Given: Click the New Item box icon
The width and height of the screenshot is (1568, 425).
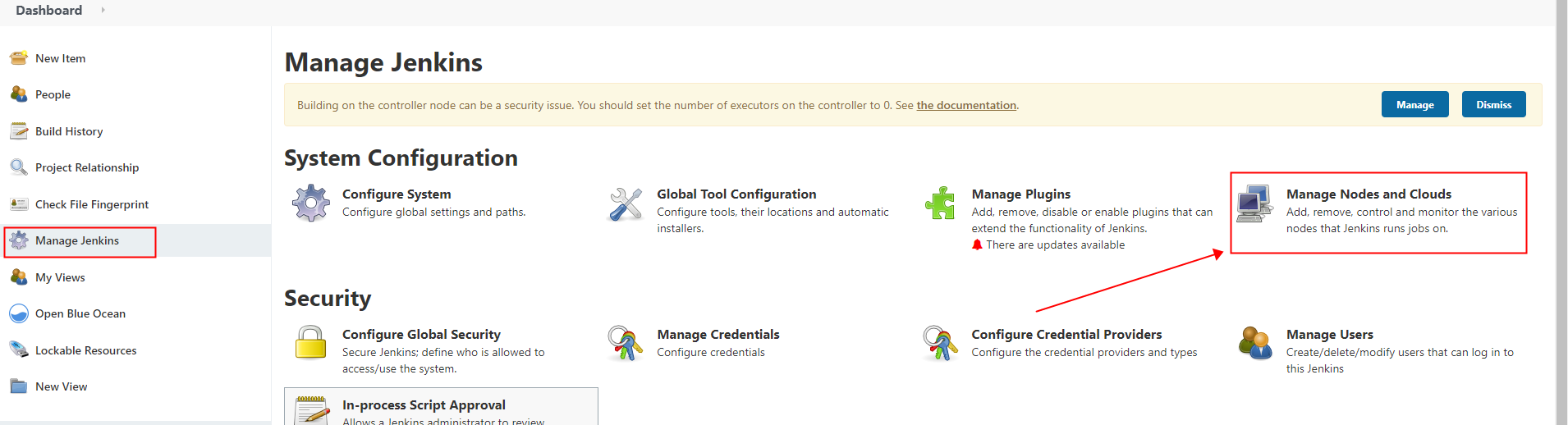Looking at the screenshot, I should click(19, 58).
